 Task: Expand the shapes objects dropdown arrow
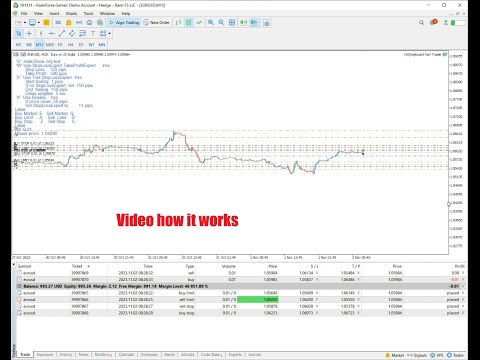click(x=109, y=33)
